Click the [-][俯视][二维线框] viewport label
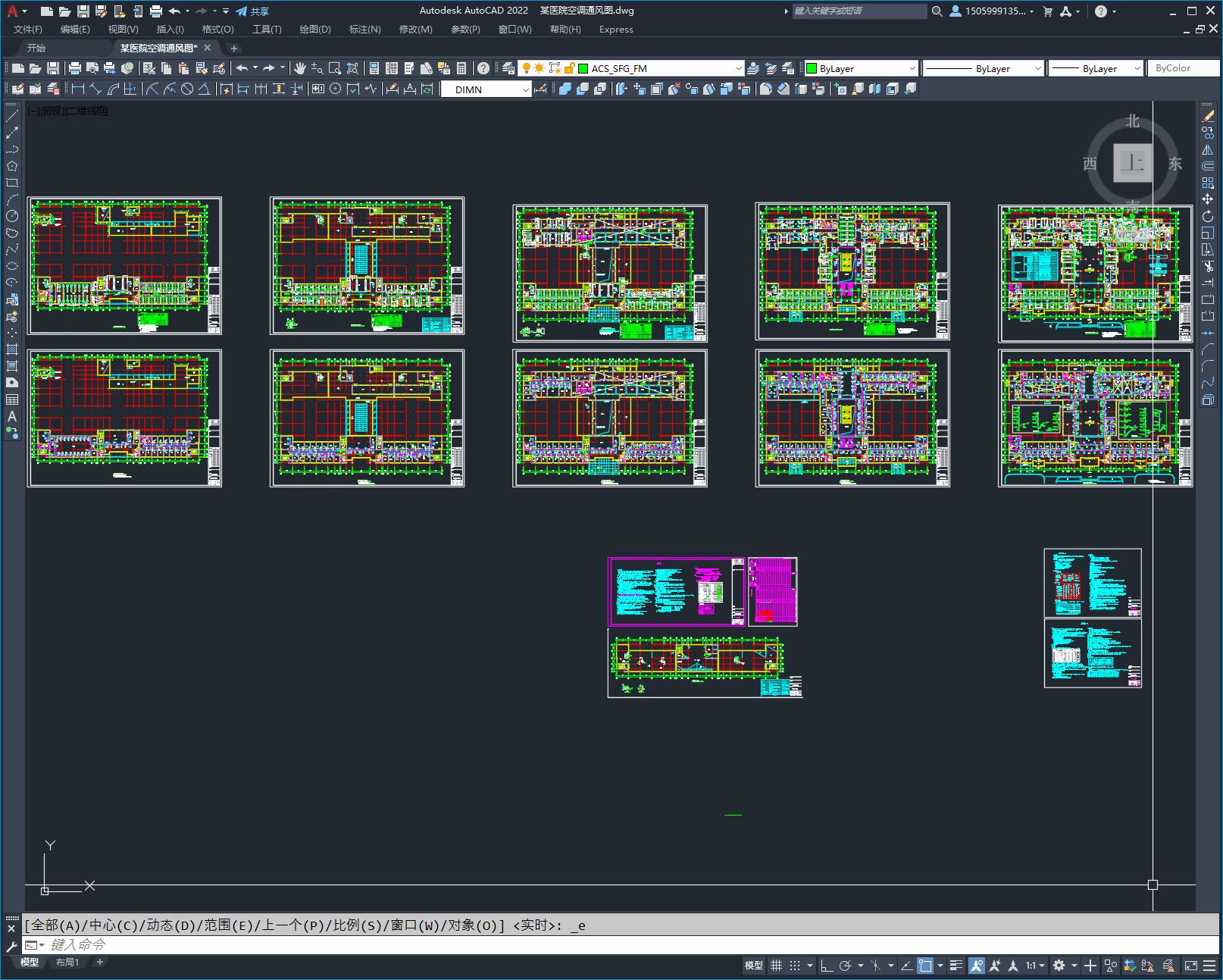 point(67,111)
